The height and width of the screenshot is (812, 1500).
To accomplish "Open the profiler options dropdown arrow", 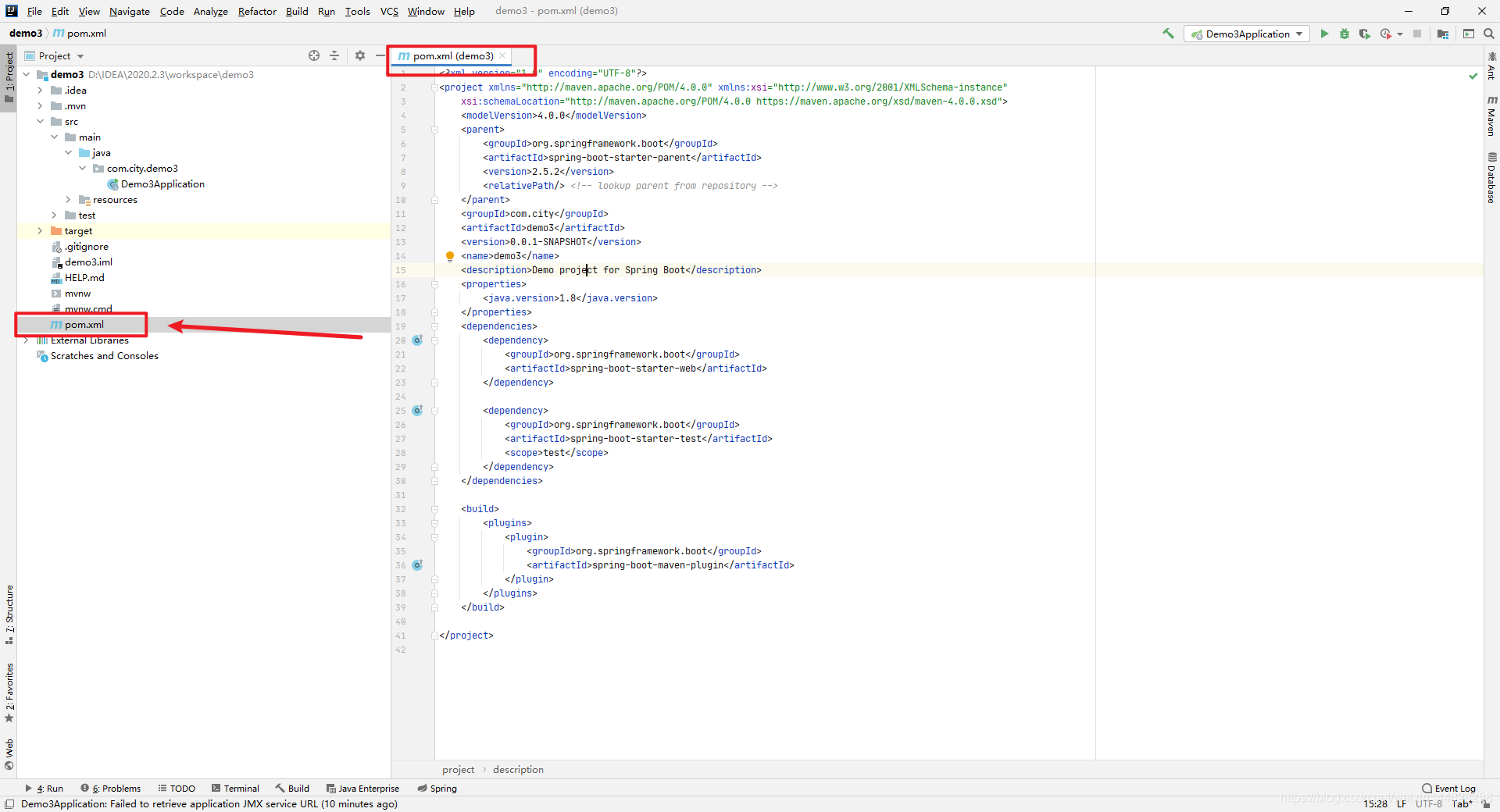I will 1400,34.
